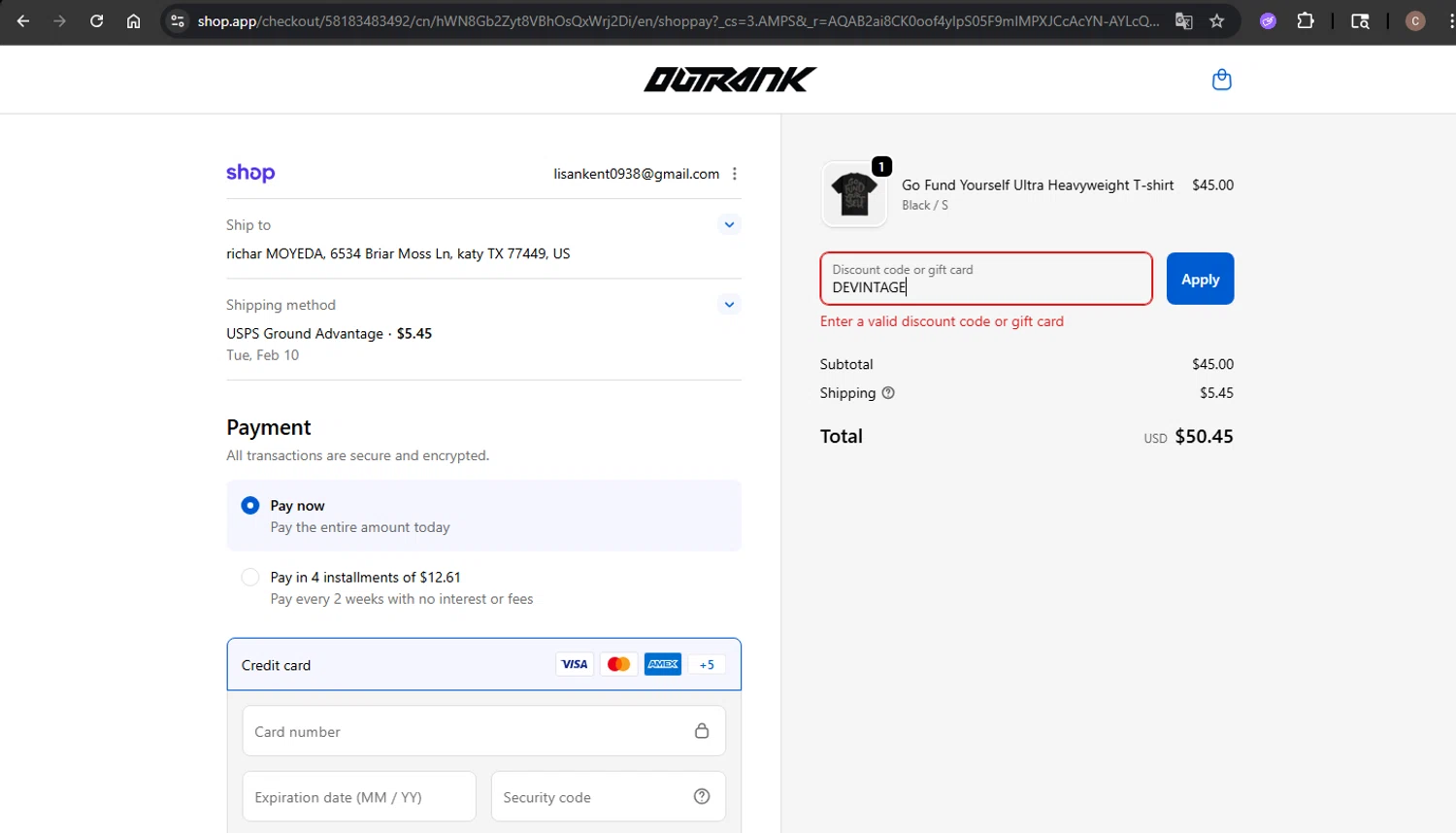Open account options three-dot menu

tap(735, 174)
